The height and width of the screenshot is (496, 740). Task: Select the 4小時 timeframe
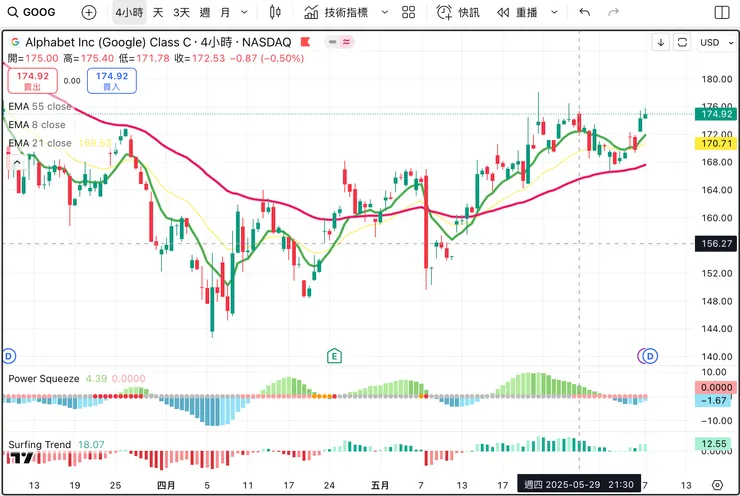[x=129, y=12]
